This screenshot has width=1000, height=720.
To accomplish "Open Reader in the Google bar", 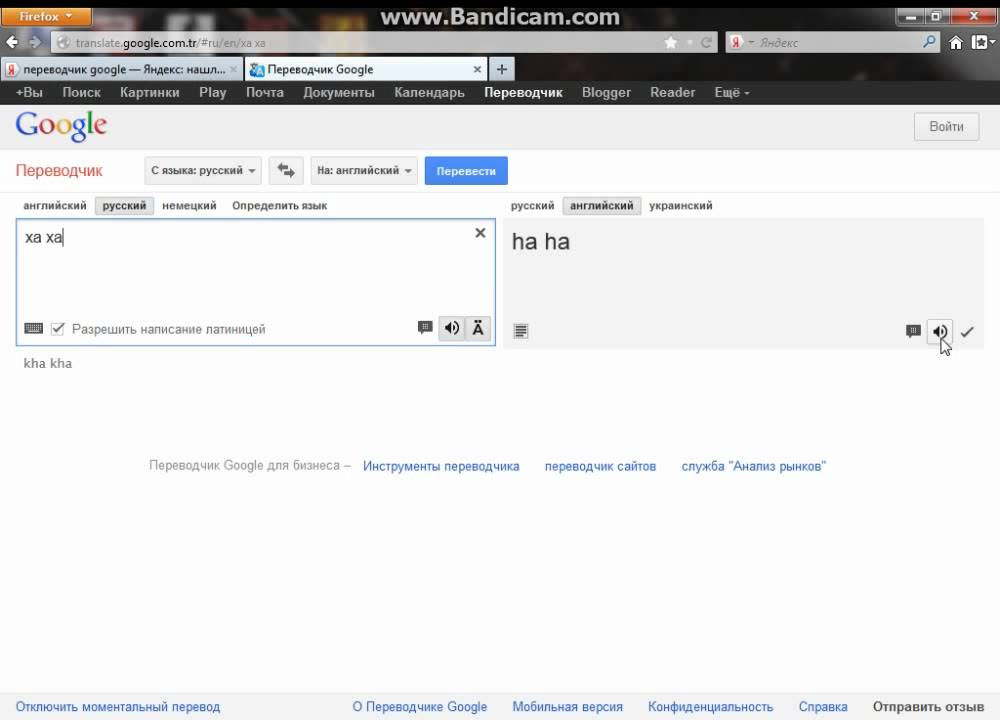I will pos(672,92).
